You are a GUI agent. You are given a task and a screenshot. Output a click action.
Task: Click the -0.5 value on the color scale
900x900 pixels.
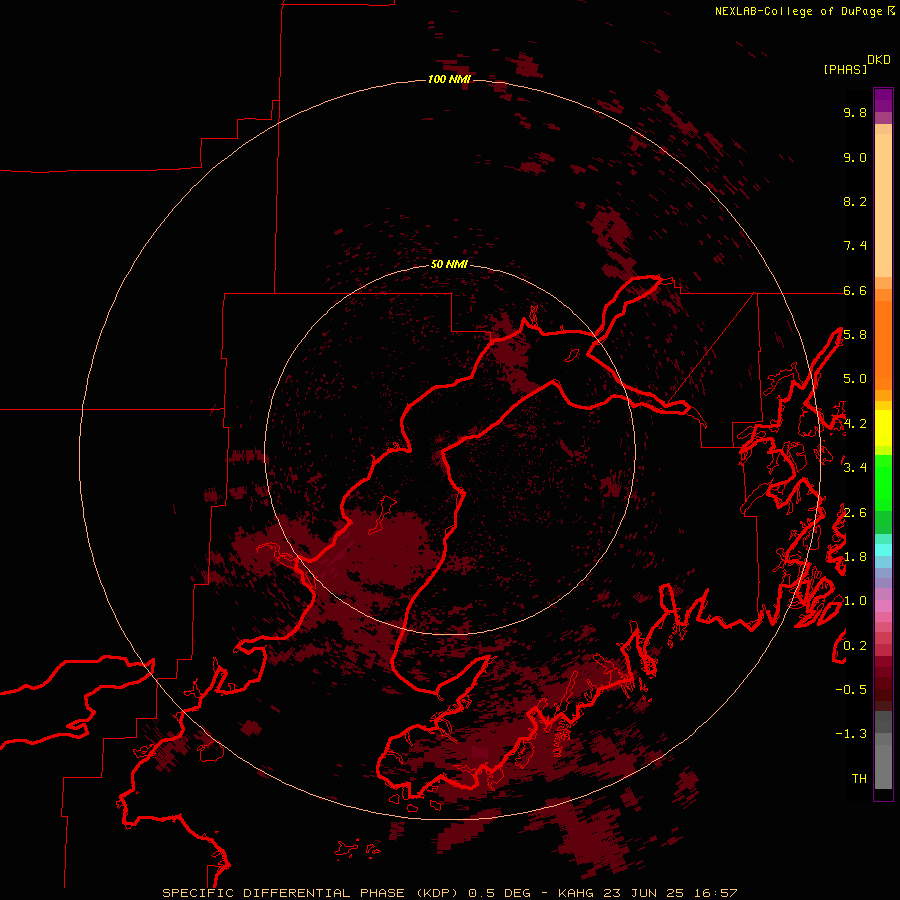pyautogui.click(x=851, y=690)
